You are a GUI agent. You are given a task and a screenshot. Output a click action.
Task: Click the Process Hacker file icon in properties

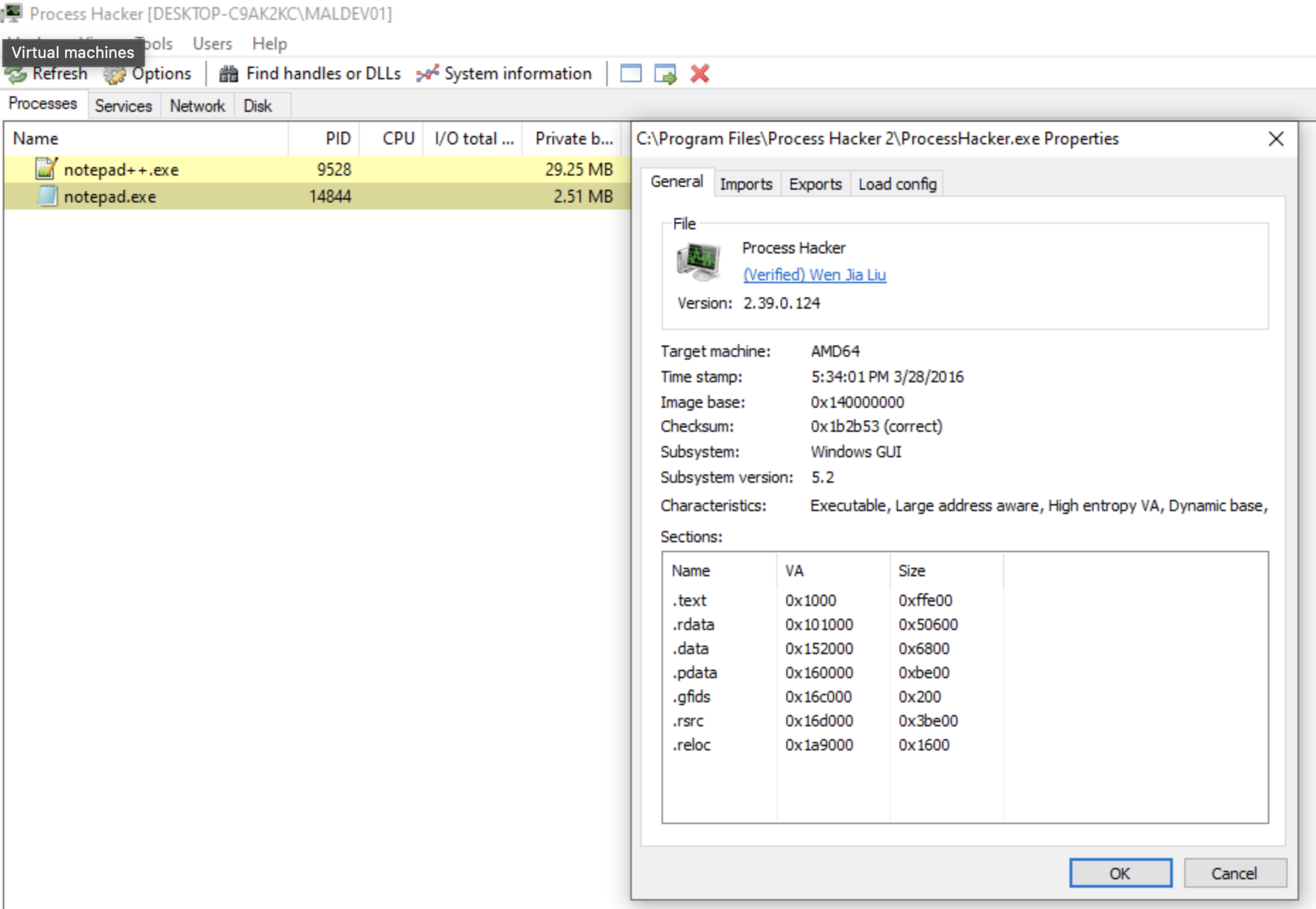pyautogui.click(x=698, y=261)
